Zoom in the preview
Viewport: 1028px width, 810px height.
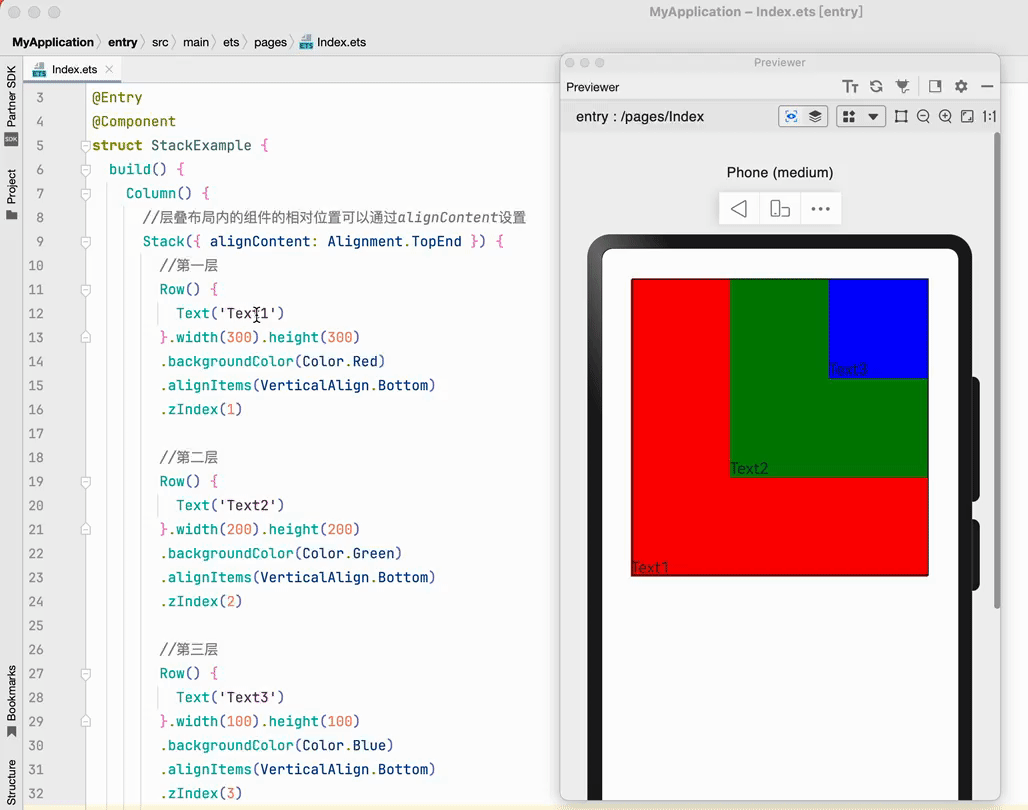(x=945, y=117)
